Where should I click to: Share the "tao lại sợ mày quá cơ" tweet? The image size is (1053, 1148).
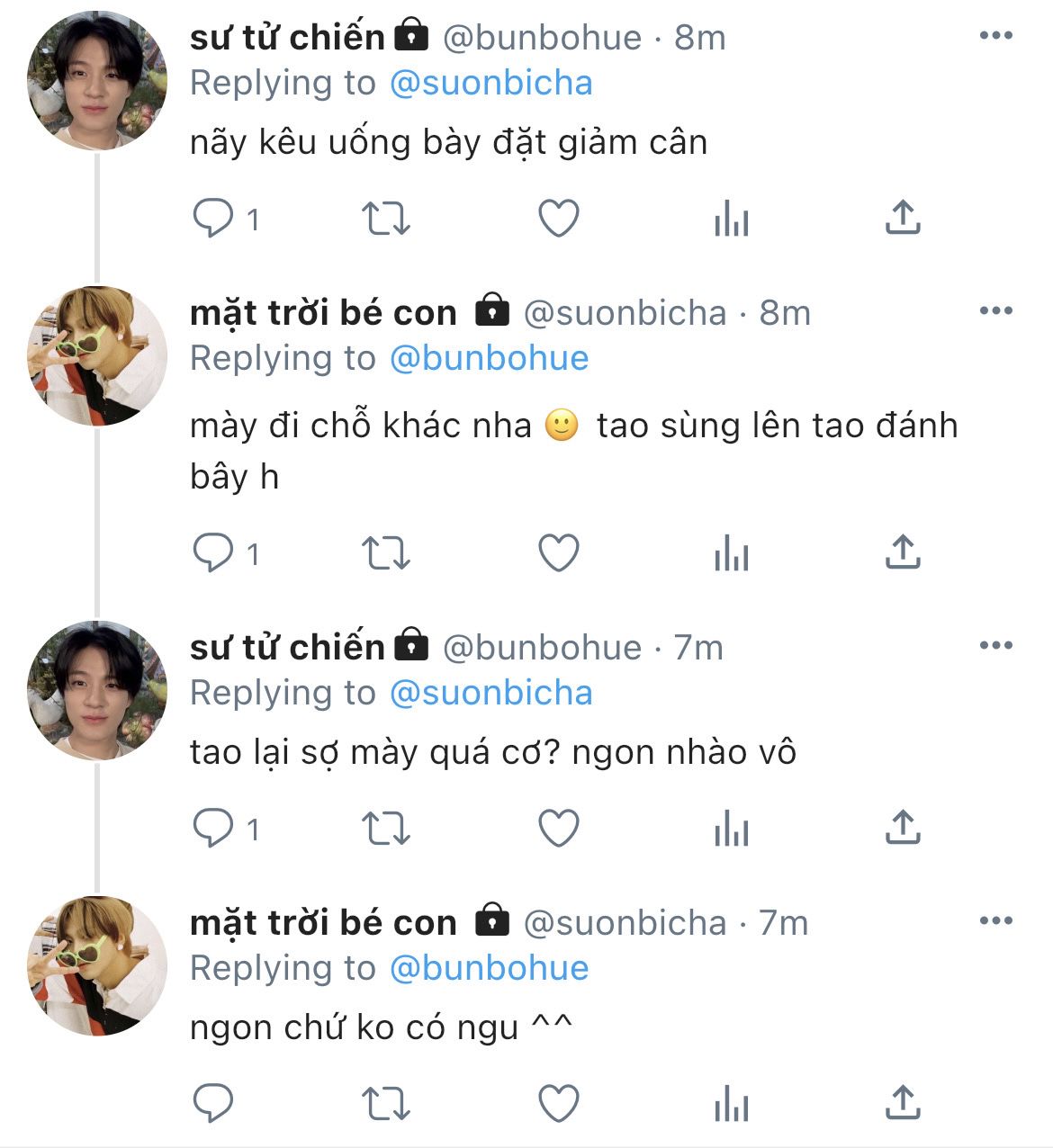pyautogui.click(x=903, y=828)
